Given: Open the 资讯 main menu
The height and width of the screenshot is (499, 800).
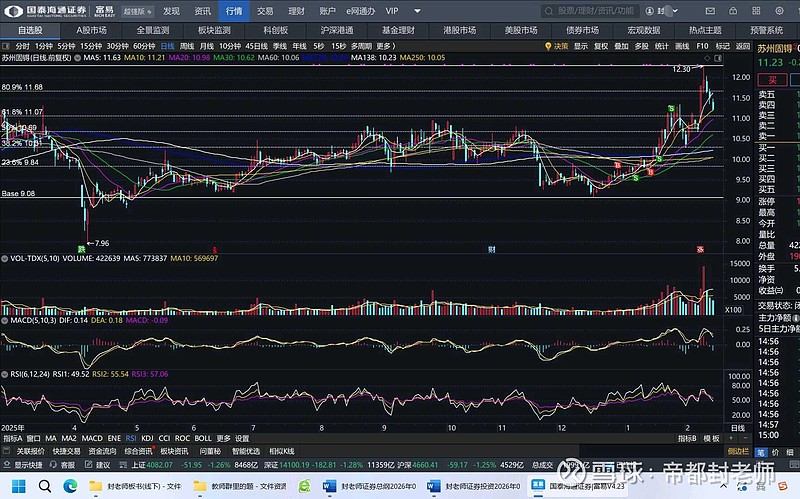Looking at the screenshot, I should coord(203,11).
